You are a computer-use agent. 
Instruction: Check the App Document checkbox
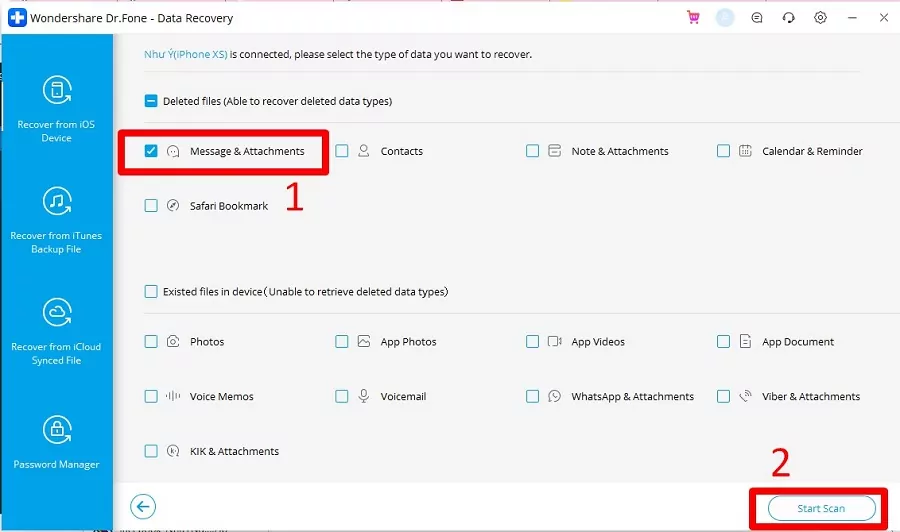pyautogui.click(x=723, y=341)
